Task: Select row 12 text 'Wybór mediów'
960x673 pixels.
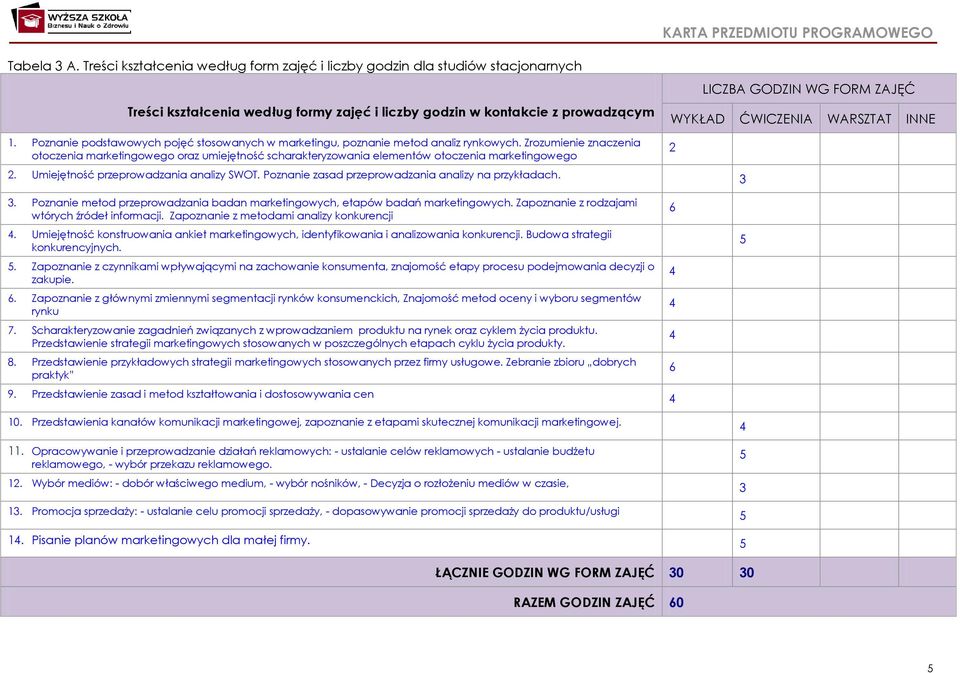Action: (x=300, y=483)
